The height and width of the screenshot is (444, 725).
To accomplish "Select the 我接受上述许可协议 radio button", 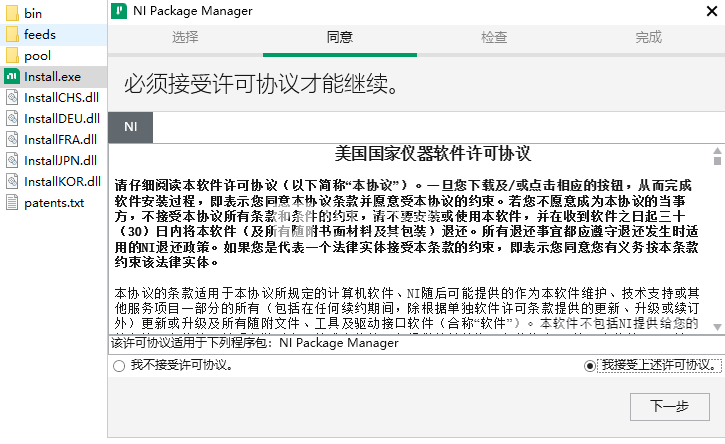I will point(590,366).
